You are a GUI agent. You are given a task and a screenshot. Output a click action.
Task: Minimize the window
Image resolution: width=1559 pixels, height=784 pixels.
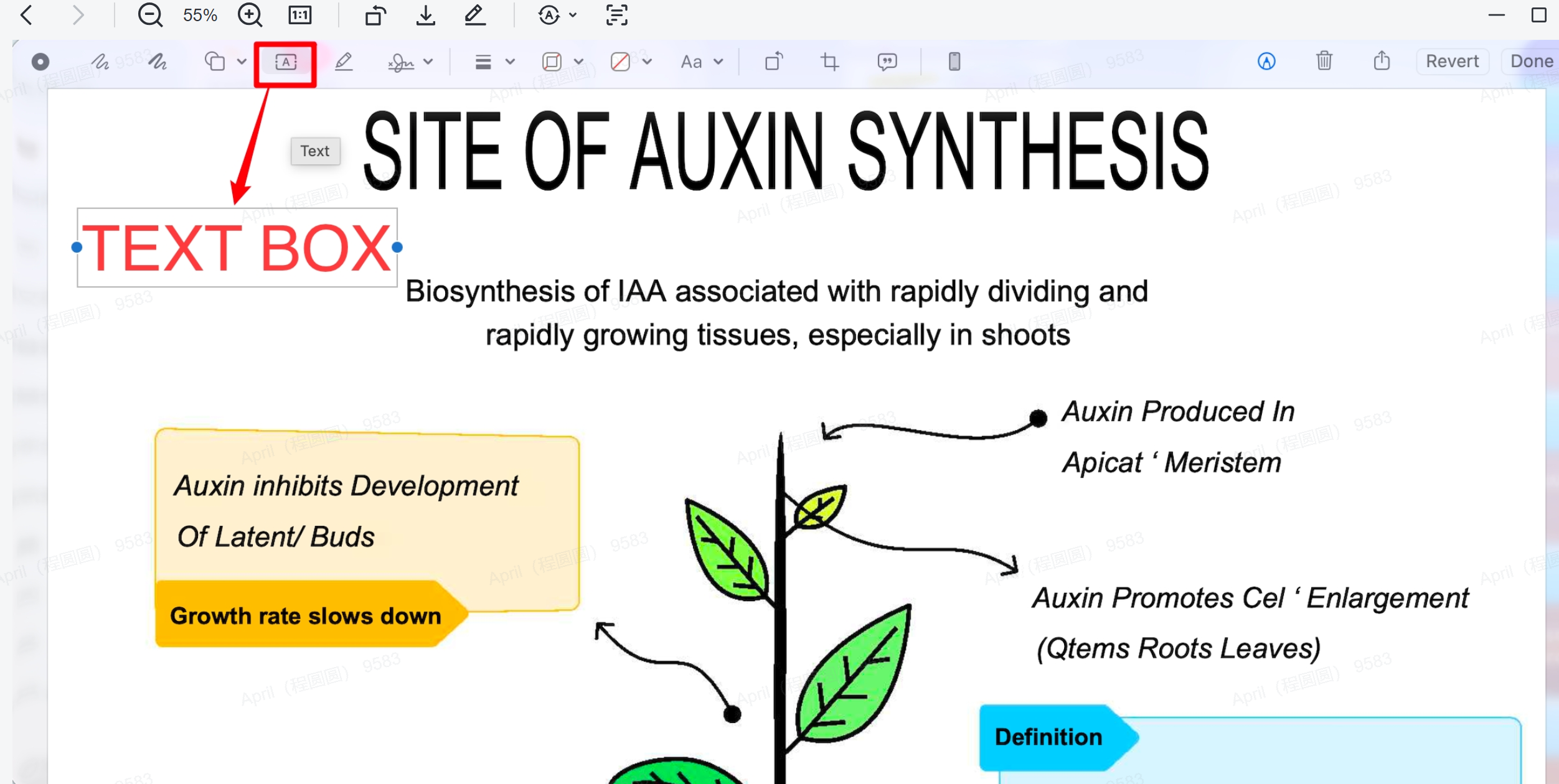[x=1496, y=15]
